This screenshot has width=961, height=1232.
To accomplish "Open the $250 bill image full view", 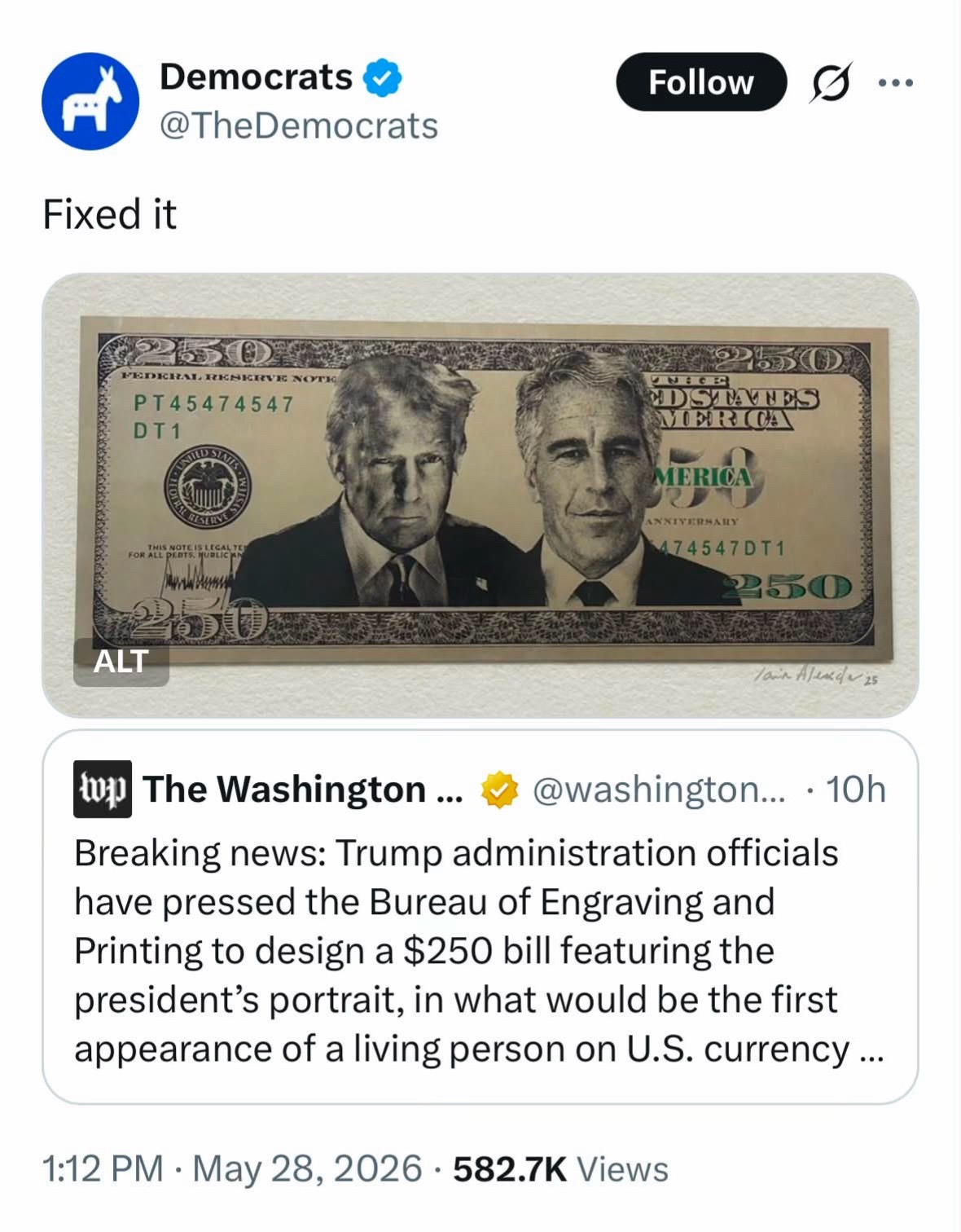I will pos(480,495).
